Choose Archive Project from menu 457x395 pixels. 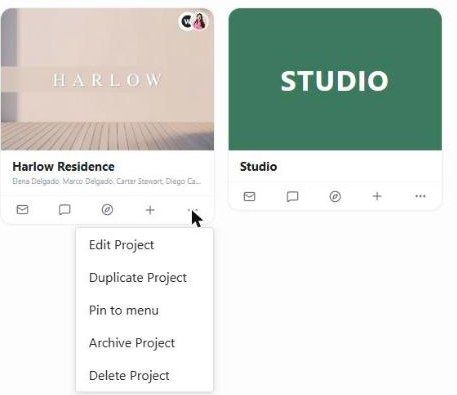point(144,343)
